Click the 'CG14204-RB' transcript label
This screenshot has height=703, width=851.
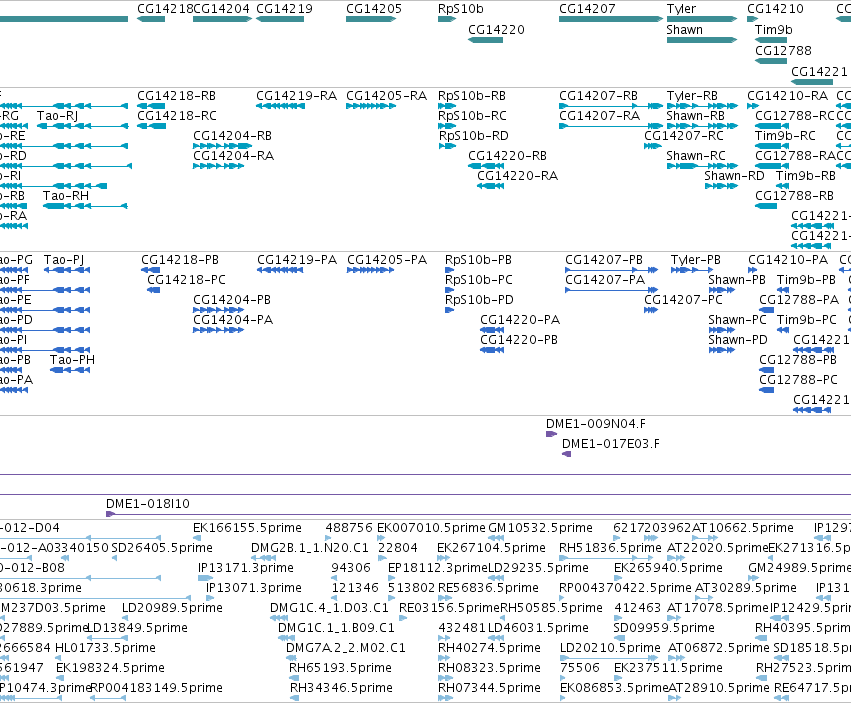pos(232,136)
